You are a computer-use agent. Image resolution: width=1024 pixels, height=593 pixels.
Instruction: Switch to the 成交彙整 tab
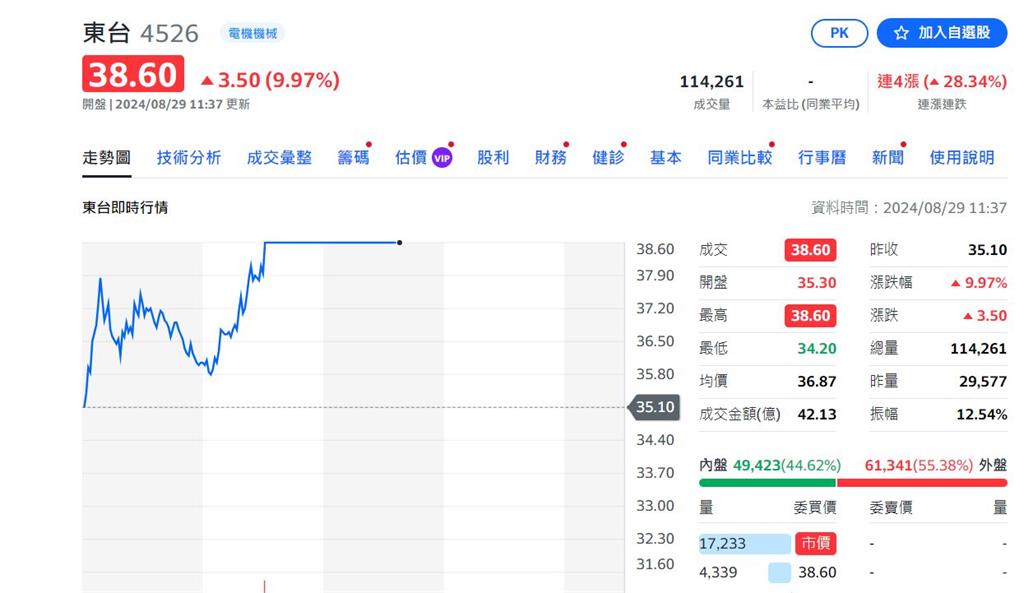279,157
